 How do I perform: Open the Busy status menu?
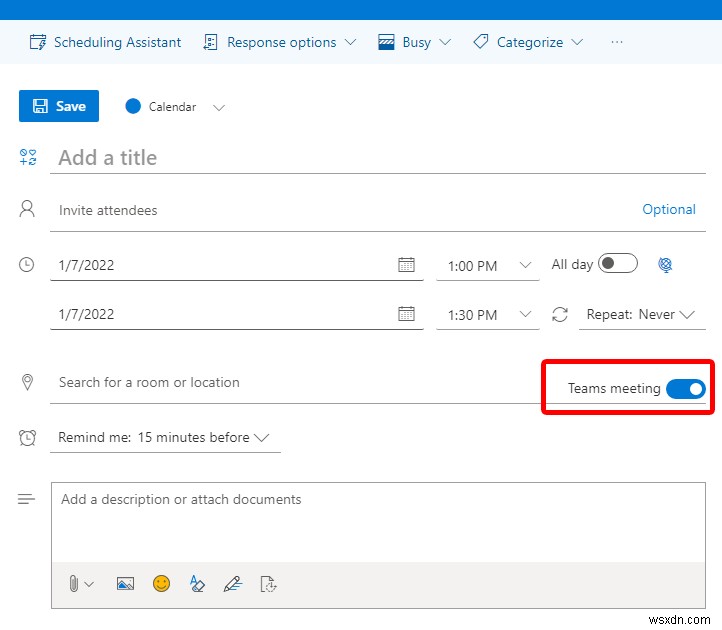[414, 42]
